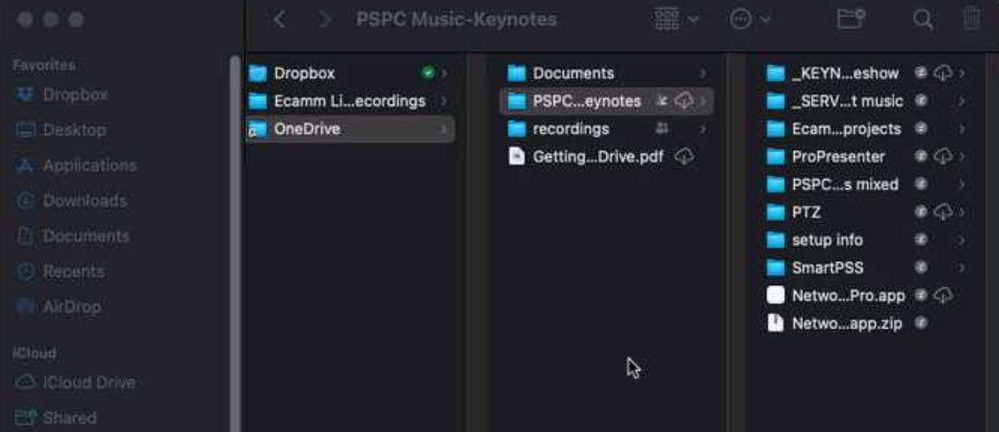Open Finder search magnifier icon
This screenshot has width=999, height=432.
[x=923, y=19]
